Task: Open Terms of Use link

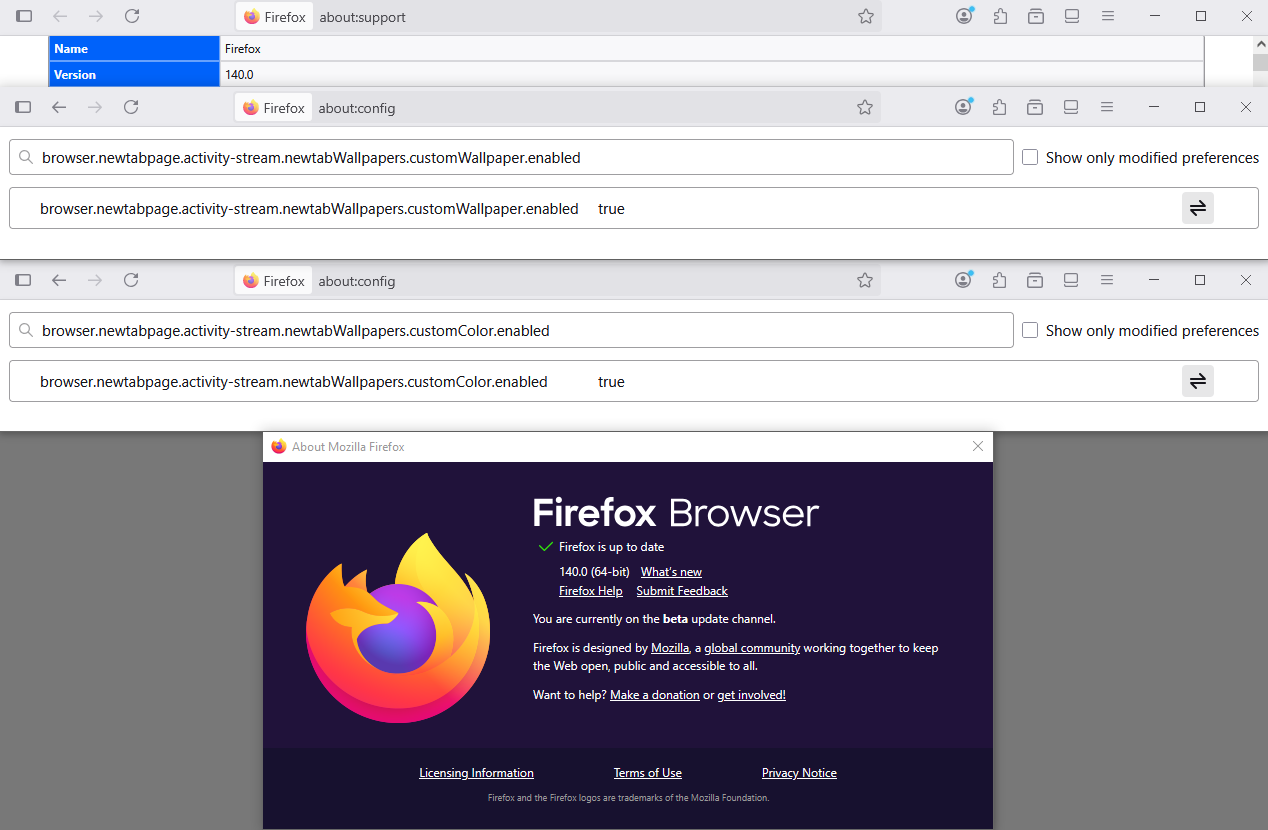Action: coord(648,773)
